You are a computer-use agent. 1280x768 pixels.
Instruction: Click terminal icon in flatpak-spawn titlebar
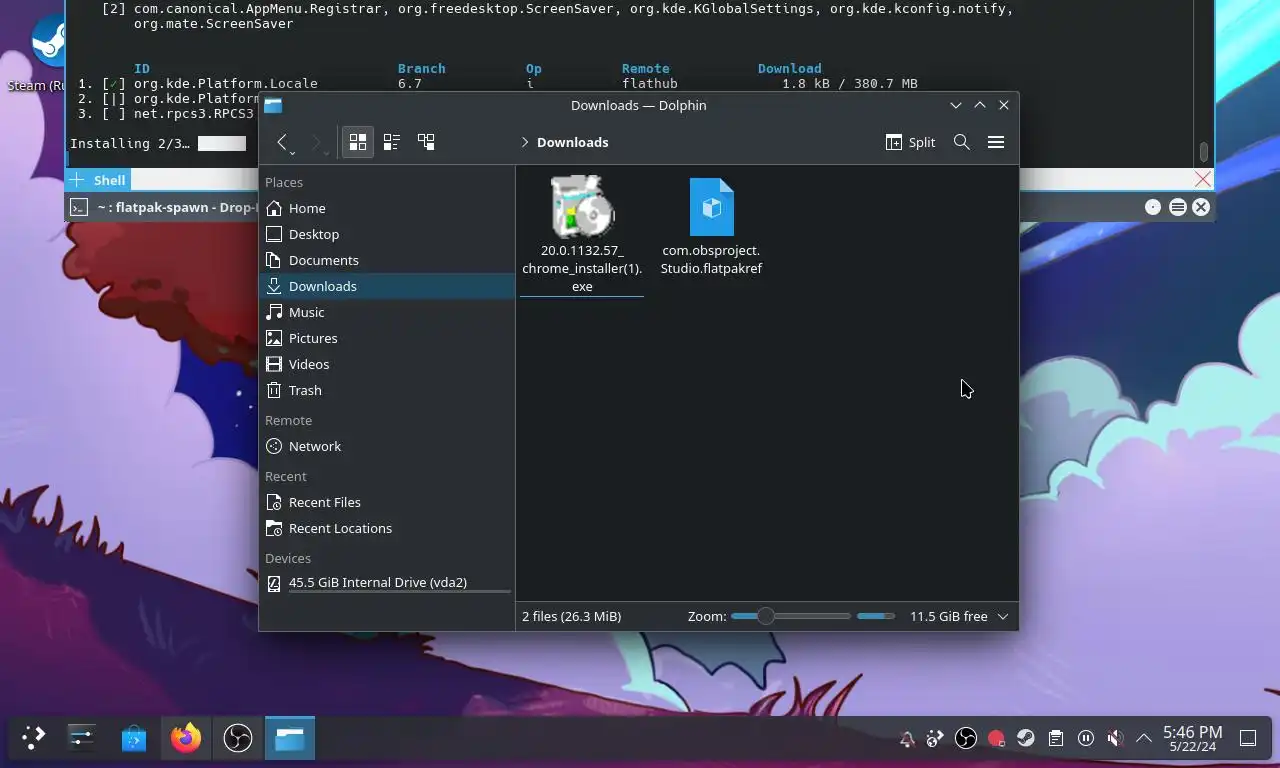click(x=78, y=207)
